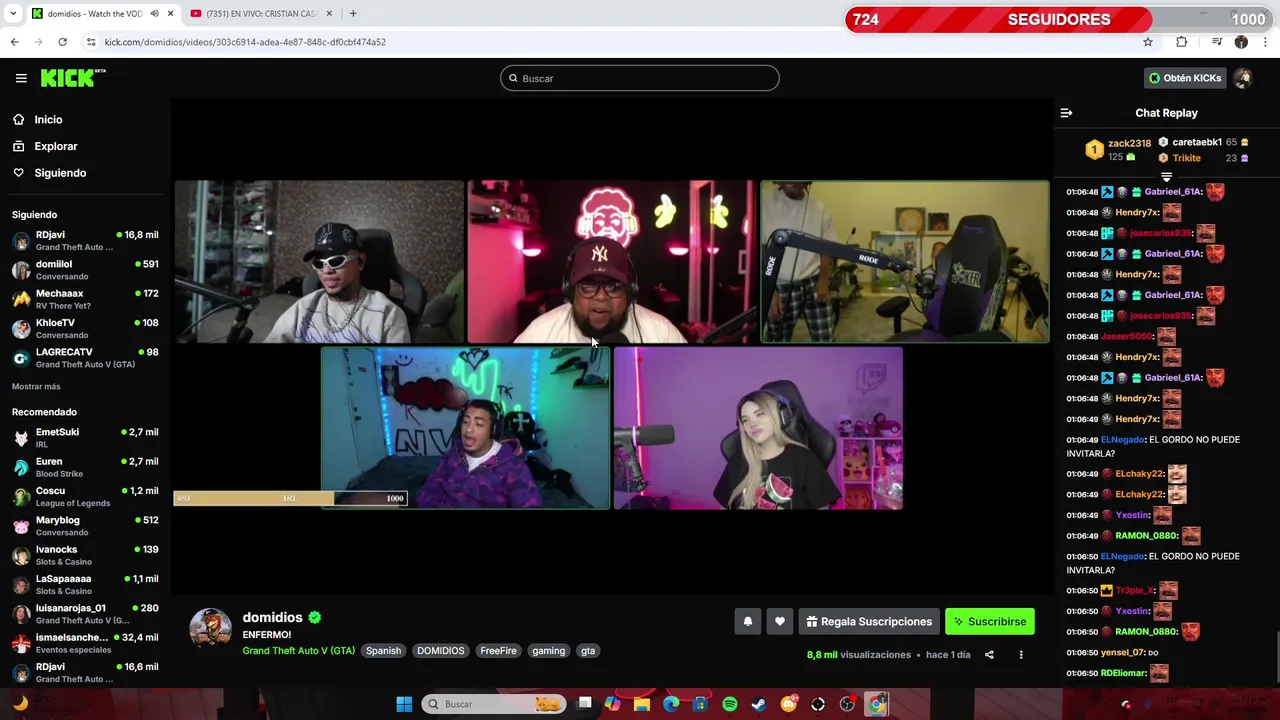Click Obtén KICKs button

tap(1185, 78)
